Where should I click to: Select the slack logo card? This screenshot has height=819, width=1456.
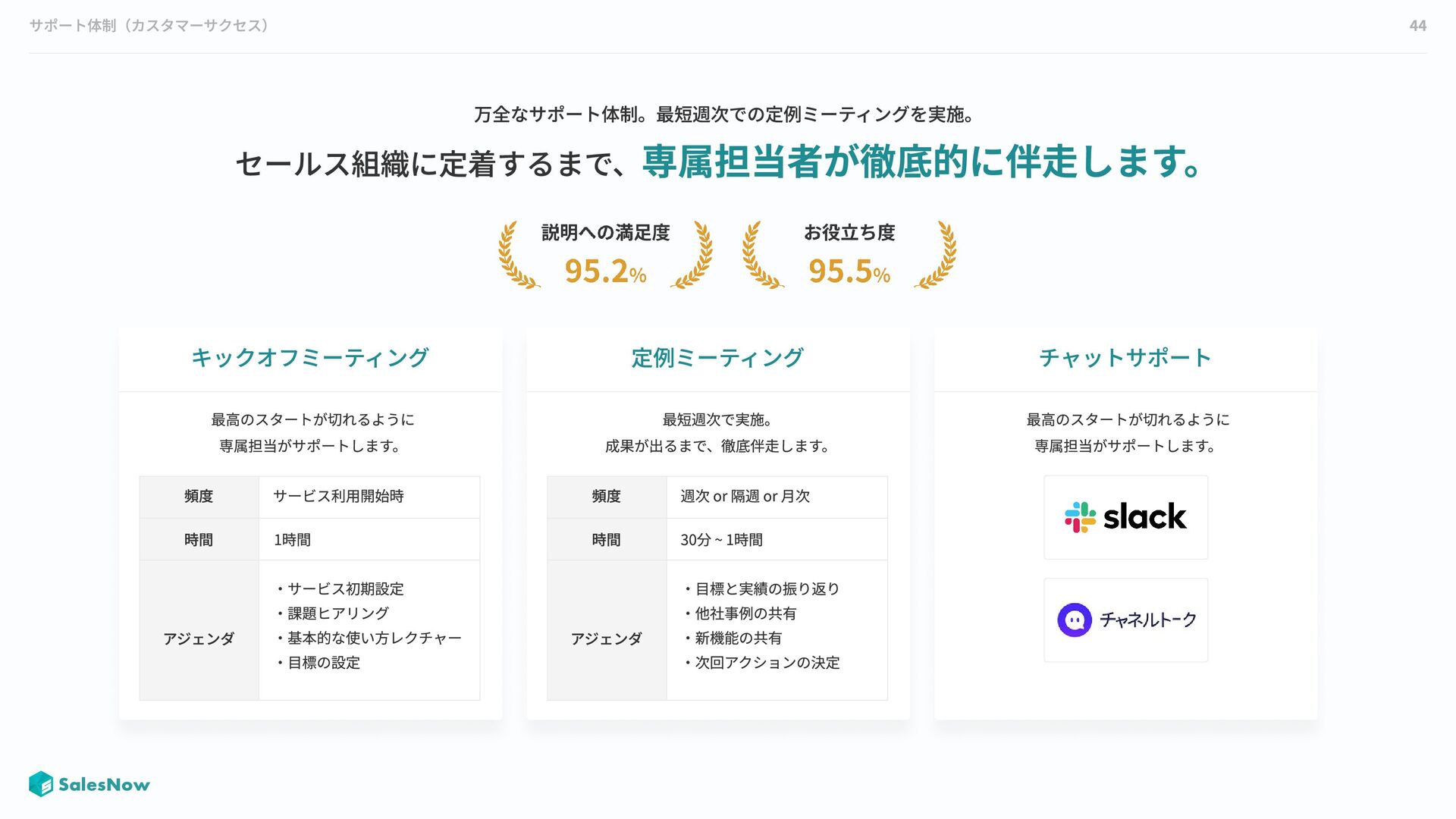point(1125,517)
